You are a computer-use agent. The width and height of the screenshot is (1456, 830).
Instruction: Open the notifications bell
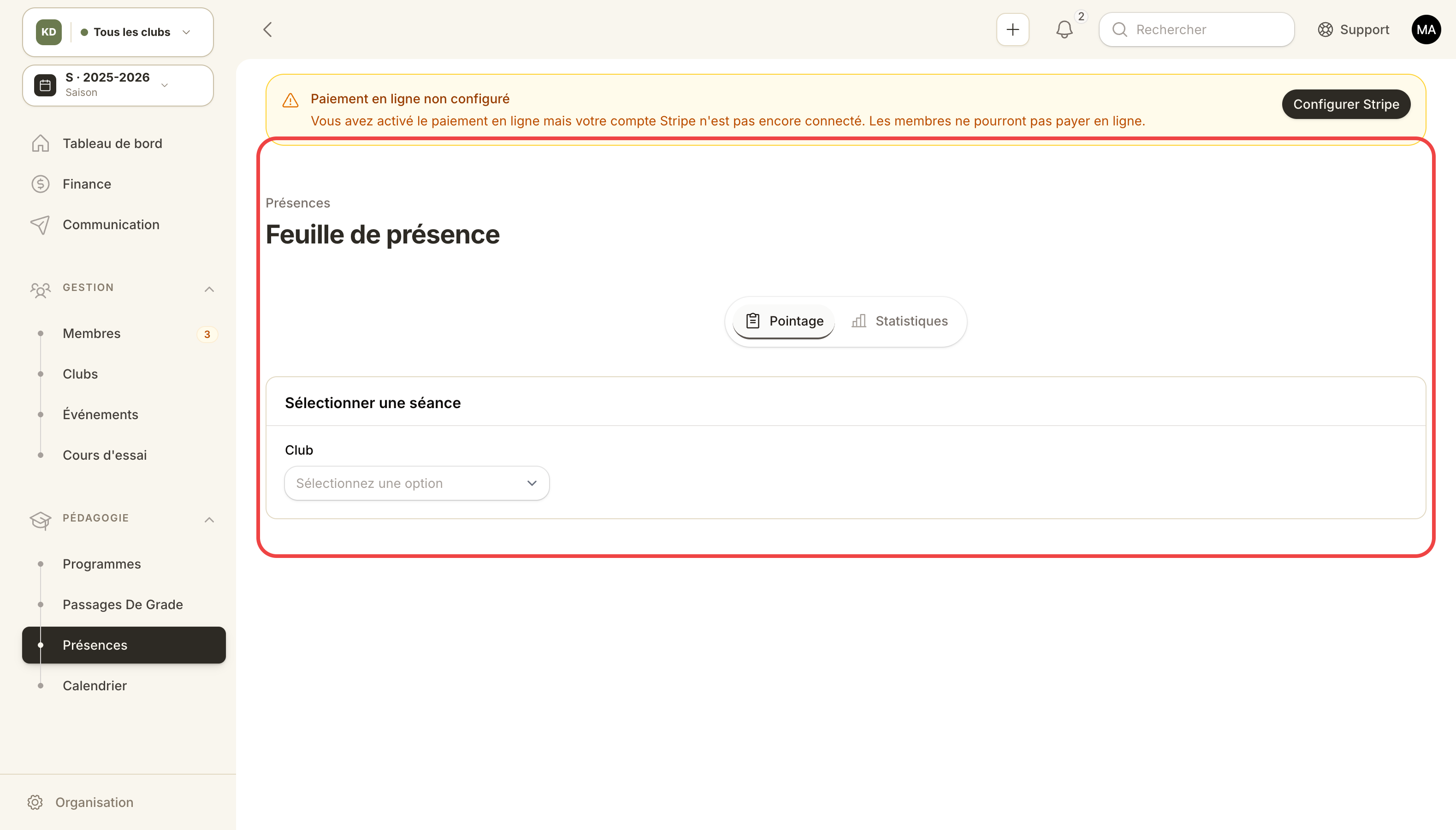(1064, 30)
